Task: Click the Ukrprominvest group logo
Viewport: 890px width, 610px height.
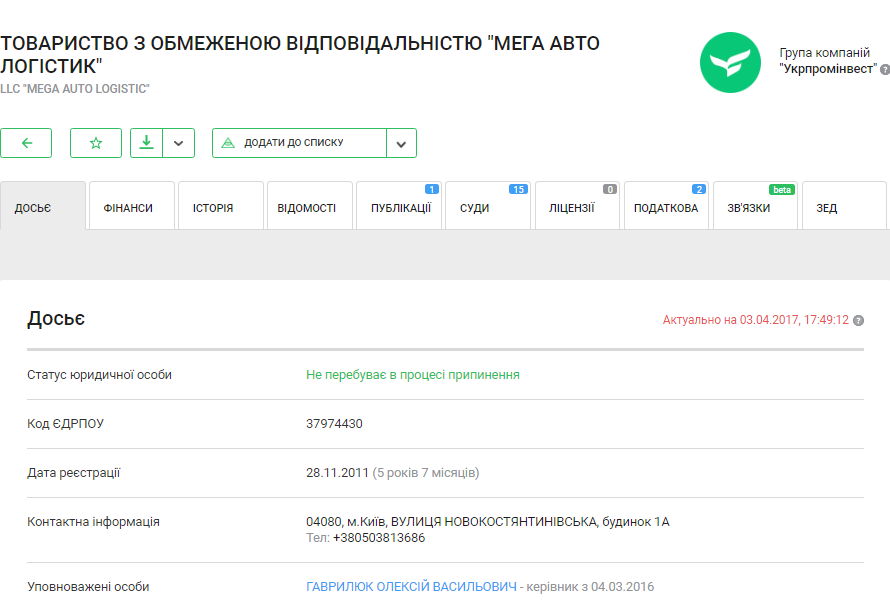Action: click(730, 62)
